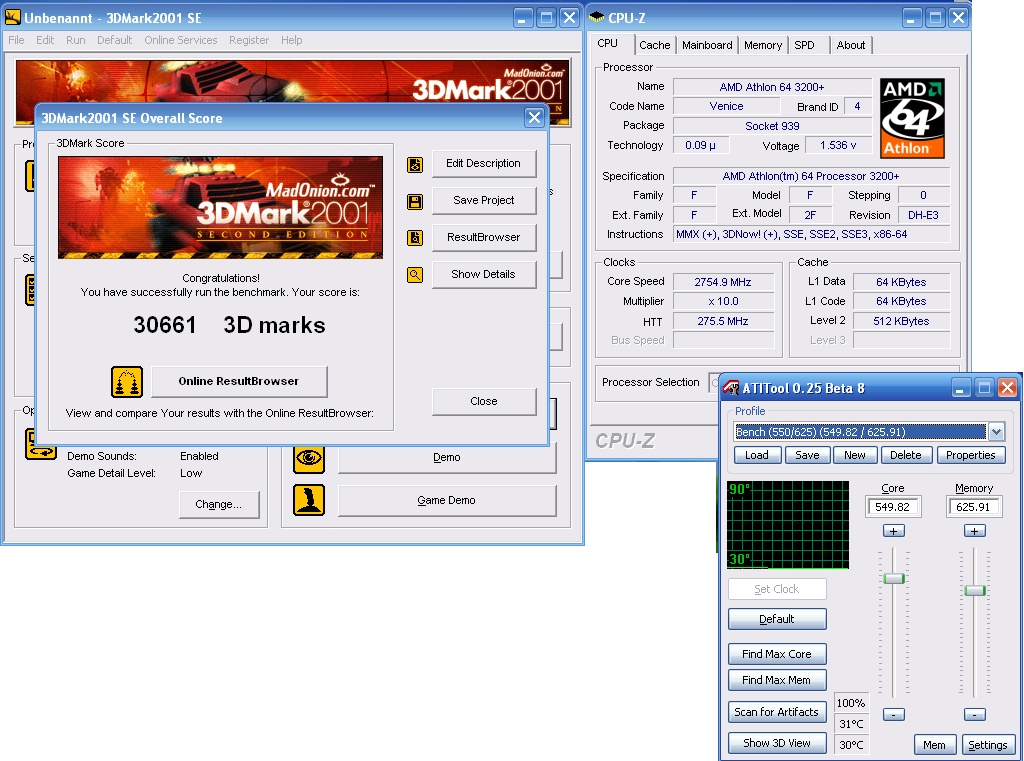
Task: Open ATITool Settings button
Action: click(x=987, y=745)
